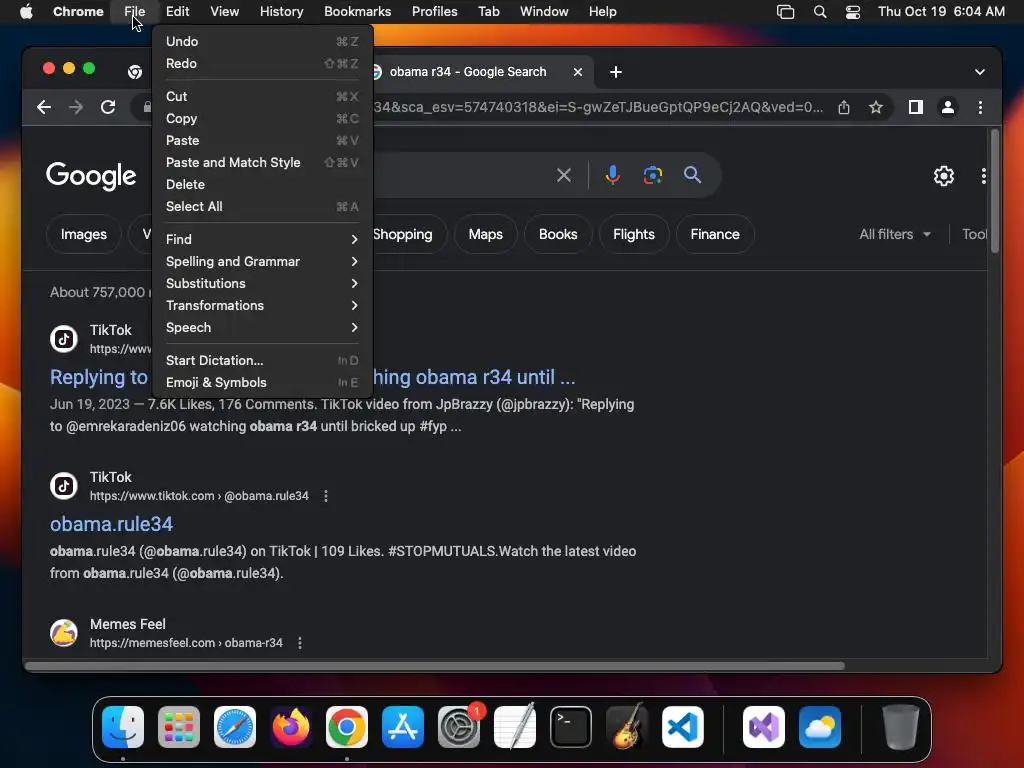
Task: Start voice search with microphone icon
Action: (612, 175)
